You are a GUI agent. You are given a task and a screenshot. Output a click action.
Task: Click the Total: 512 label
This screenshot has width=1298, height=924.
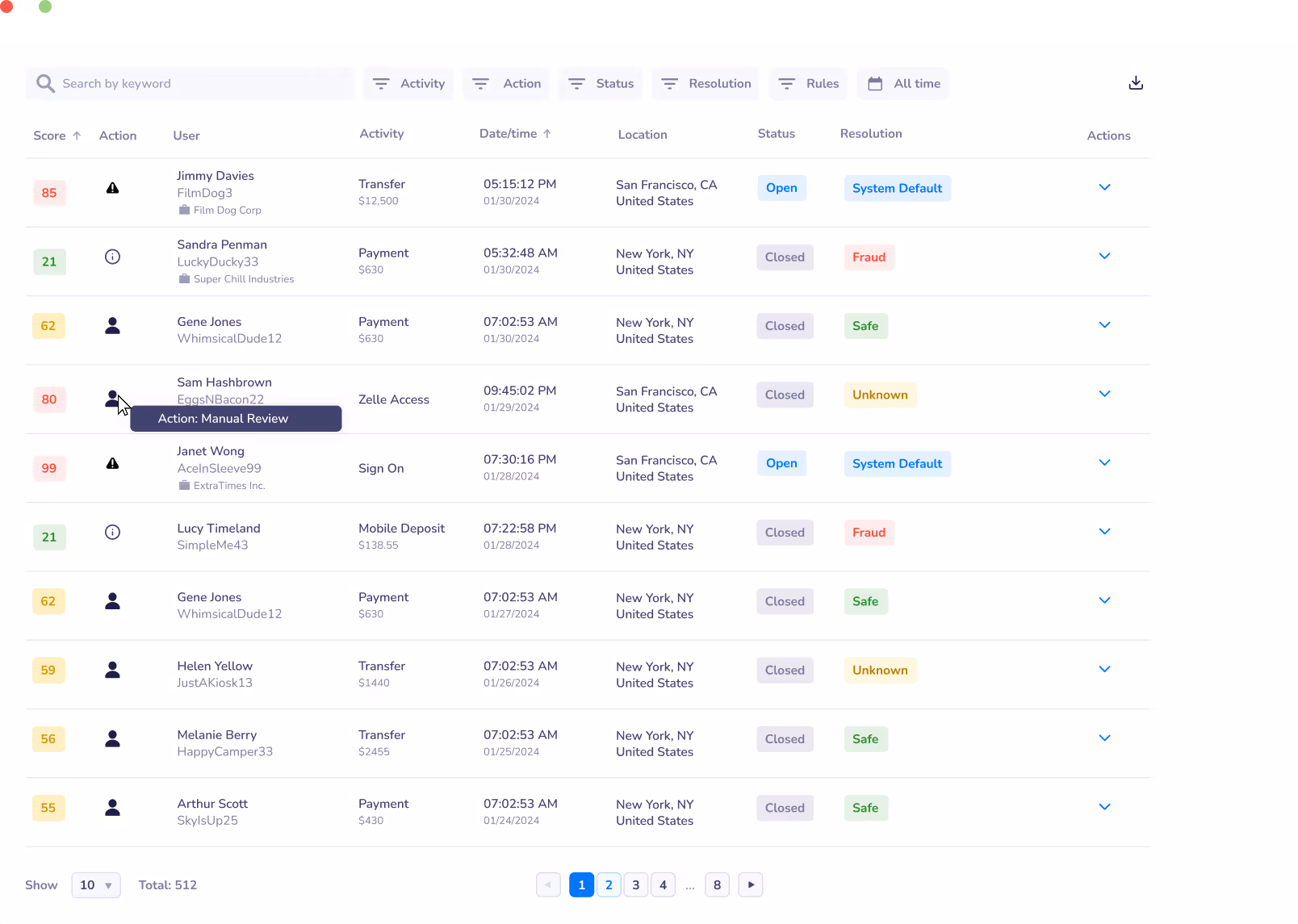point(168,885)
